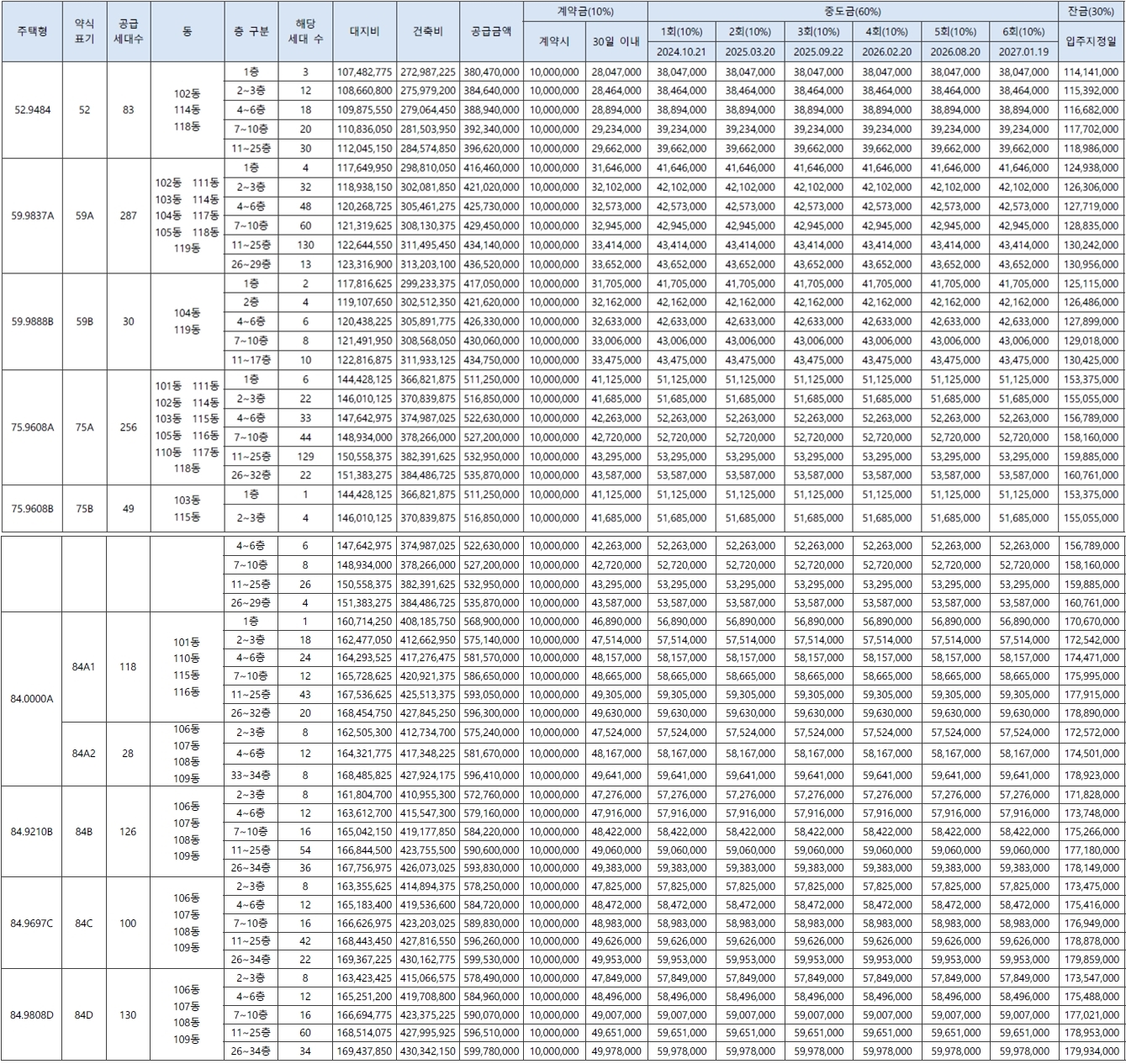Select housing type cell 84.0000A
The width and height of the screenshot is (1126, 1064).
tap(32, 698)
